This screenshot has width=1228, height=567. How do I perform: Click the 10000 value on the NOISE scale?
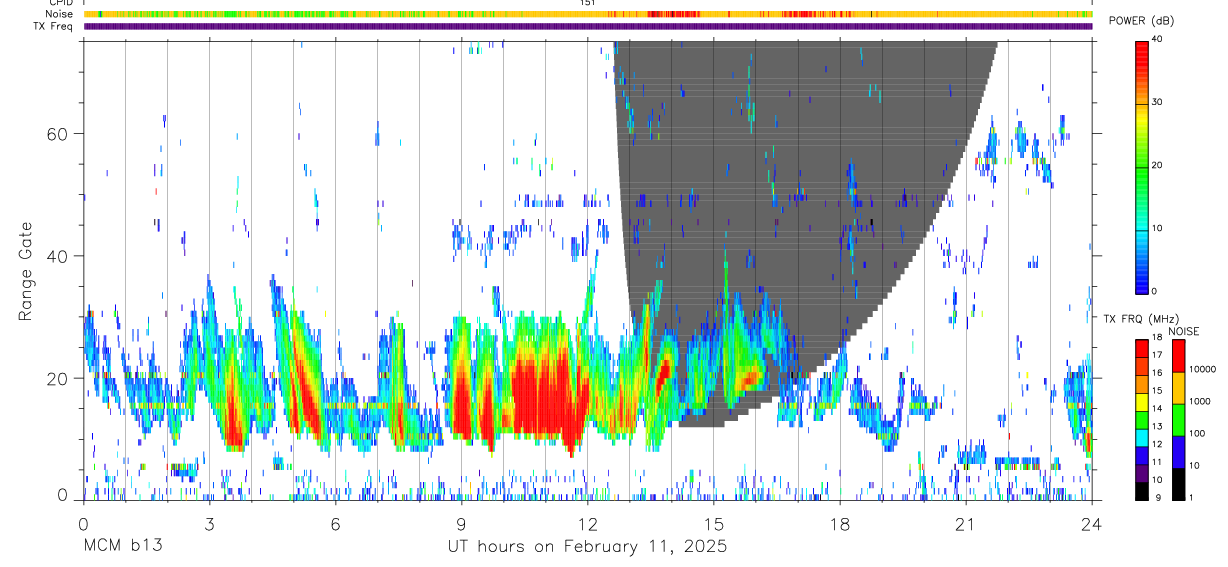1203,369
